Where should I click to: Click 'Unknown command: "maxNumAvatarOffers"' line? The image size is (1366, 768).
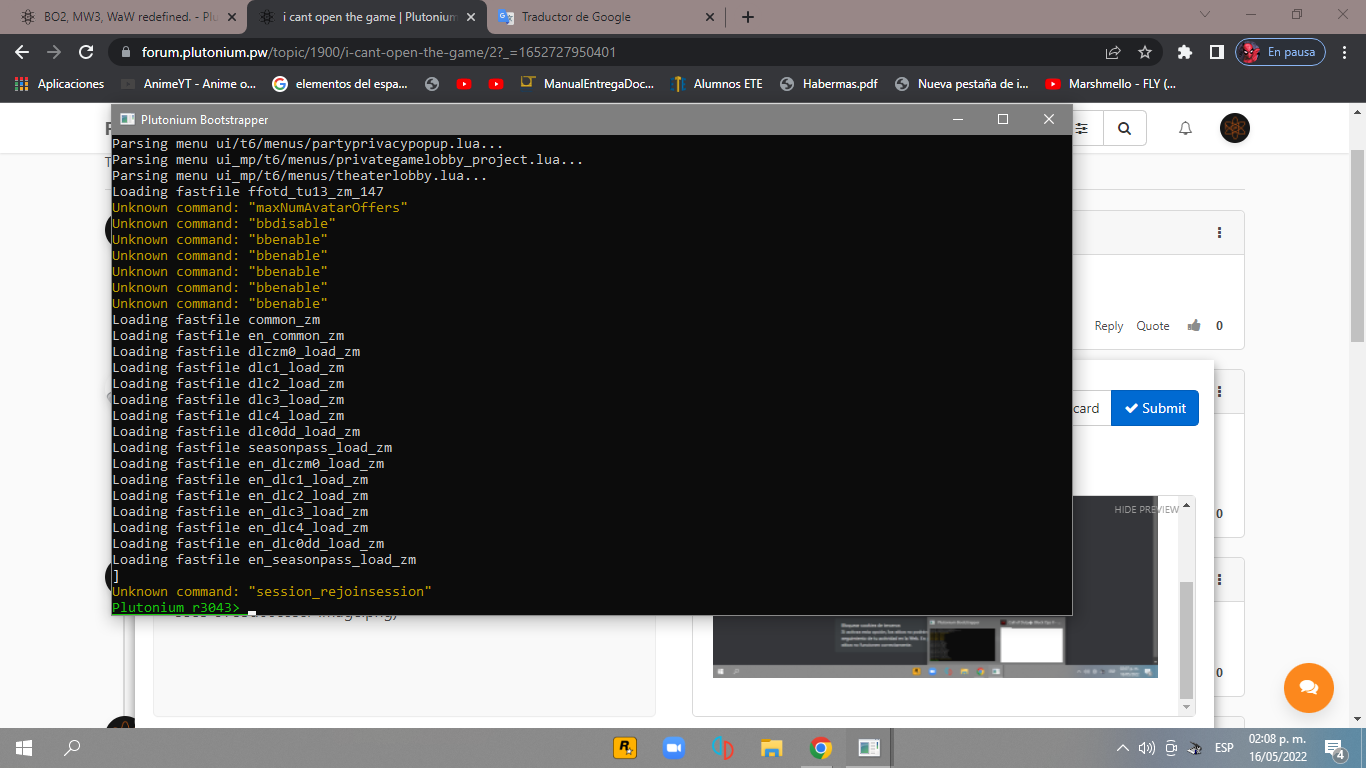[260, 208]
